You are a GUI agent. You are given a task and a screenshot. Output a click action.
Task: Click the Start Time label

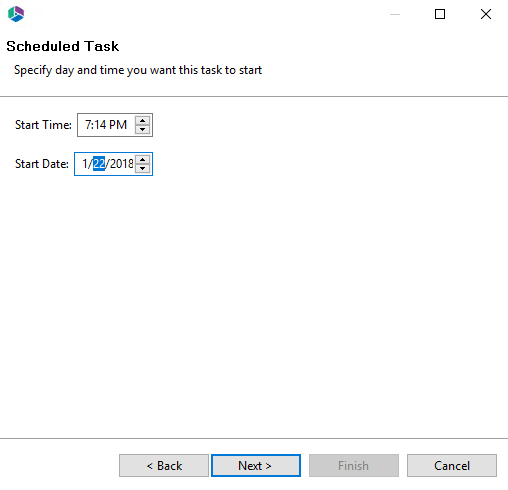tap(43, 125)
